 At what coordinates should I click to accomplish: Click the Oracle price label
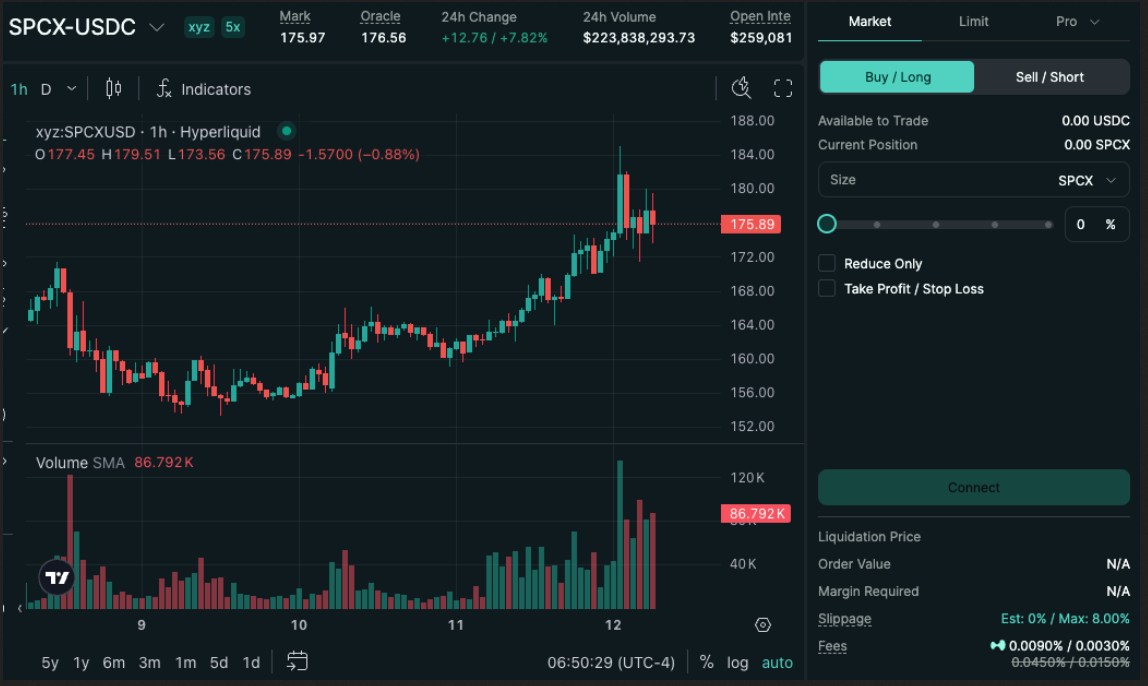[x=380, y=16]
